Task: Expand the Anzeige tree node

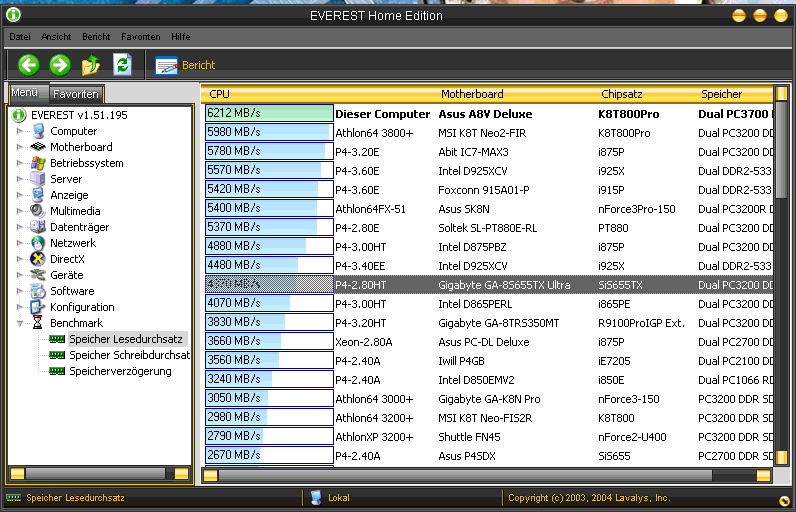Action: click(19, 195)
